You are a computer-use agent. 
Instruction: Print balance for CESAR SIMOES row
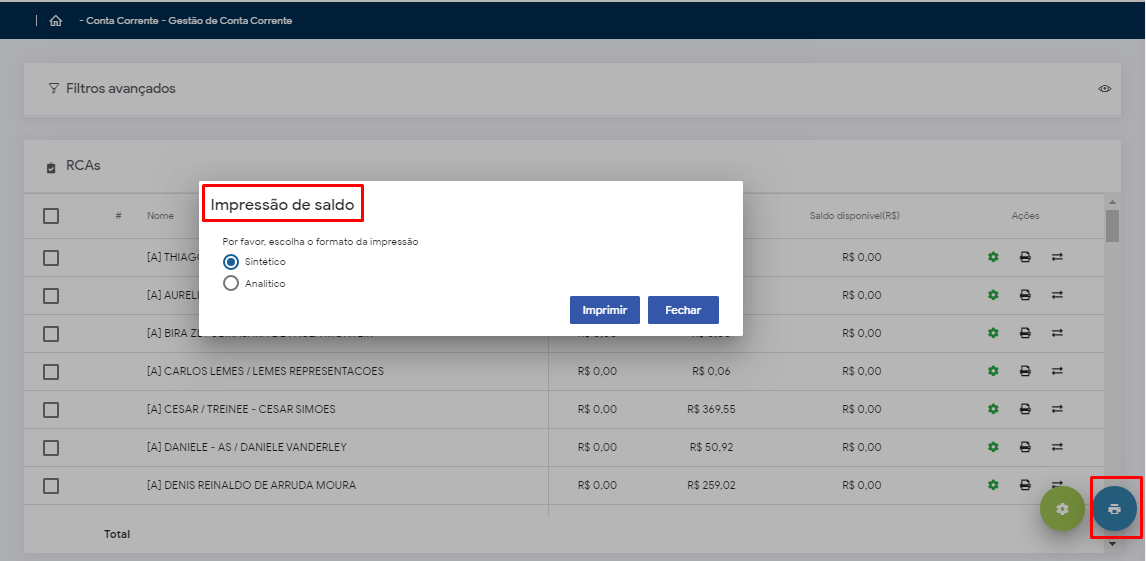(x=1025, y=409)
